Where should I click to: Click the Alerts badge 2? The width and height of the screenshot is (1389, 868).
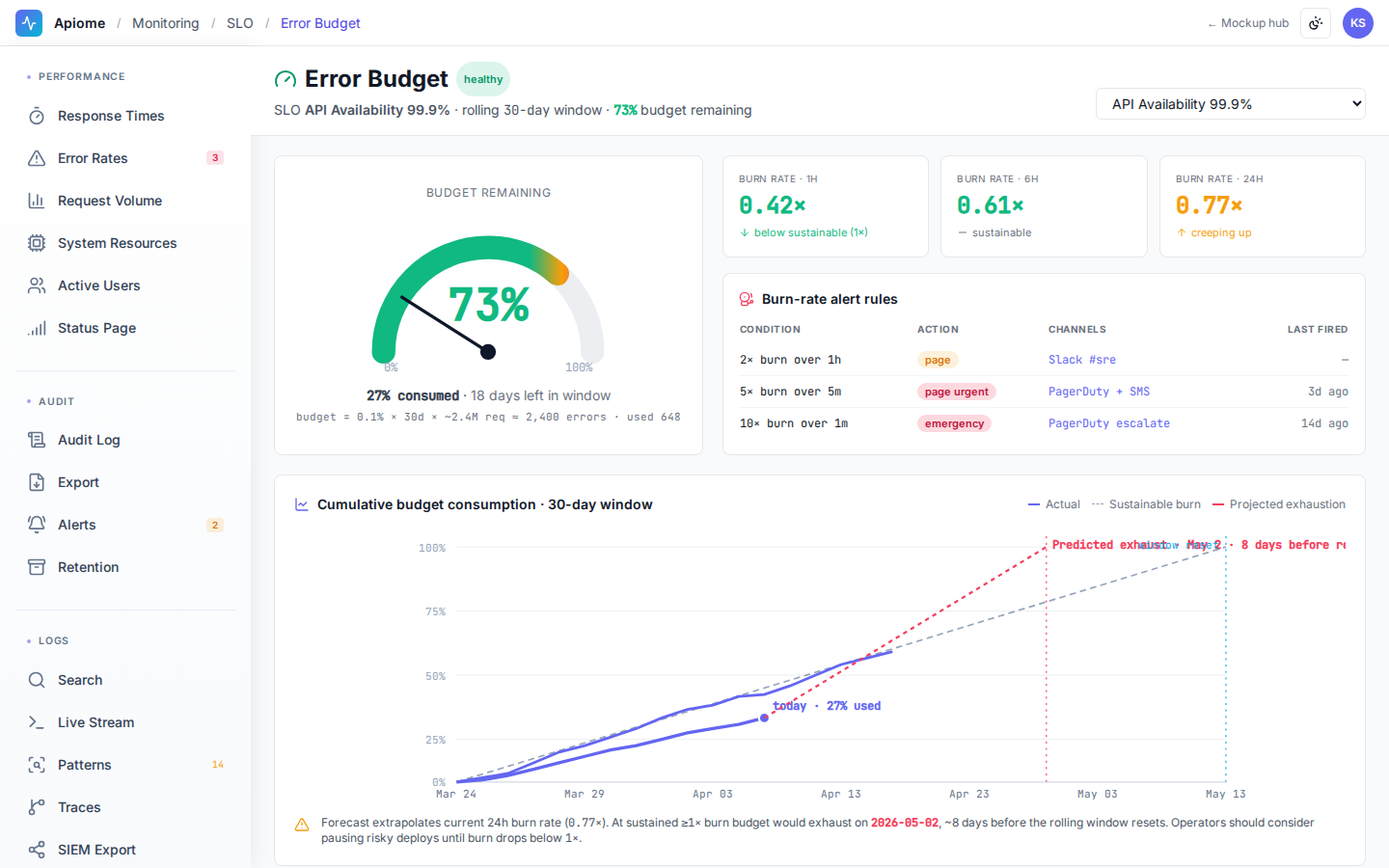tap(215, 525)
